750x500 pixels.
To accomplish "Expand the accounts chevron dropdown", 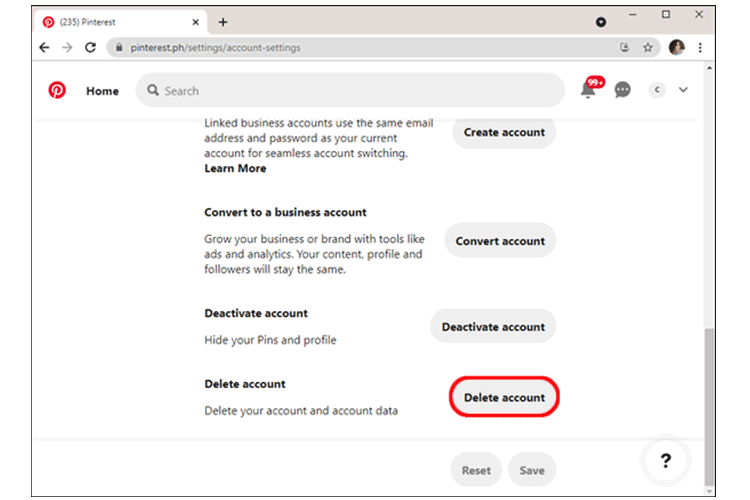I will 684,90.
